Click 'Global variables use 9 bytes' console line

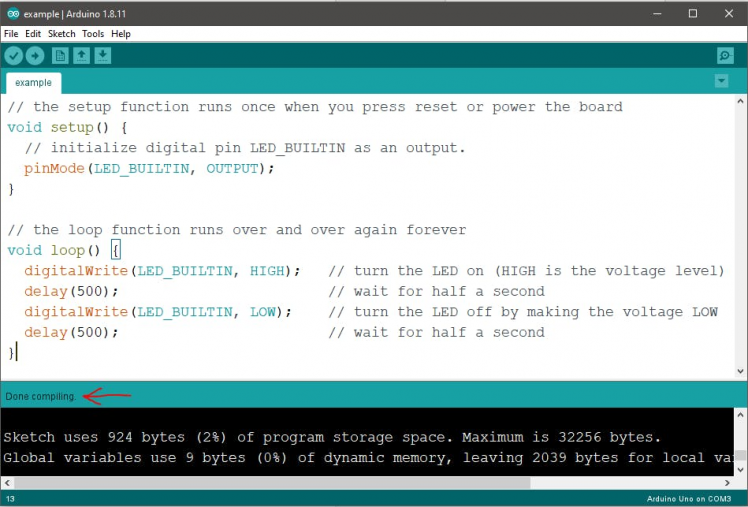pos(368,458)
